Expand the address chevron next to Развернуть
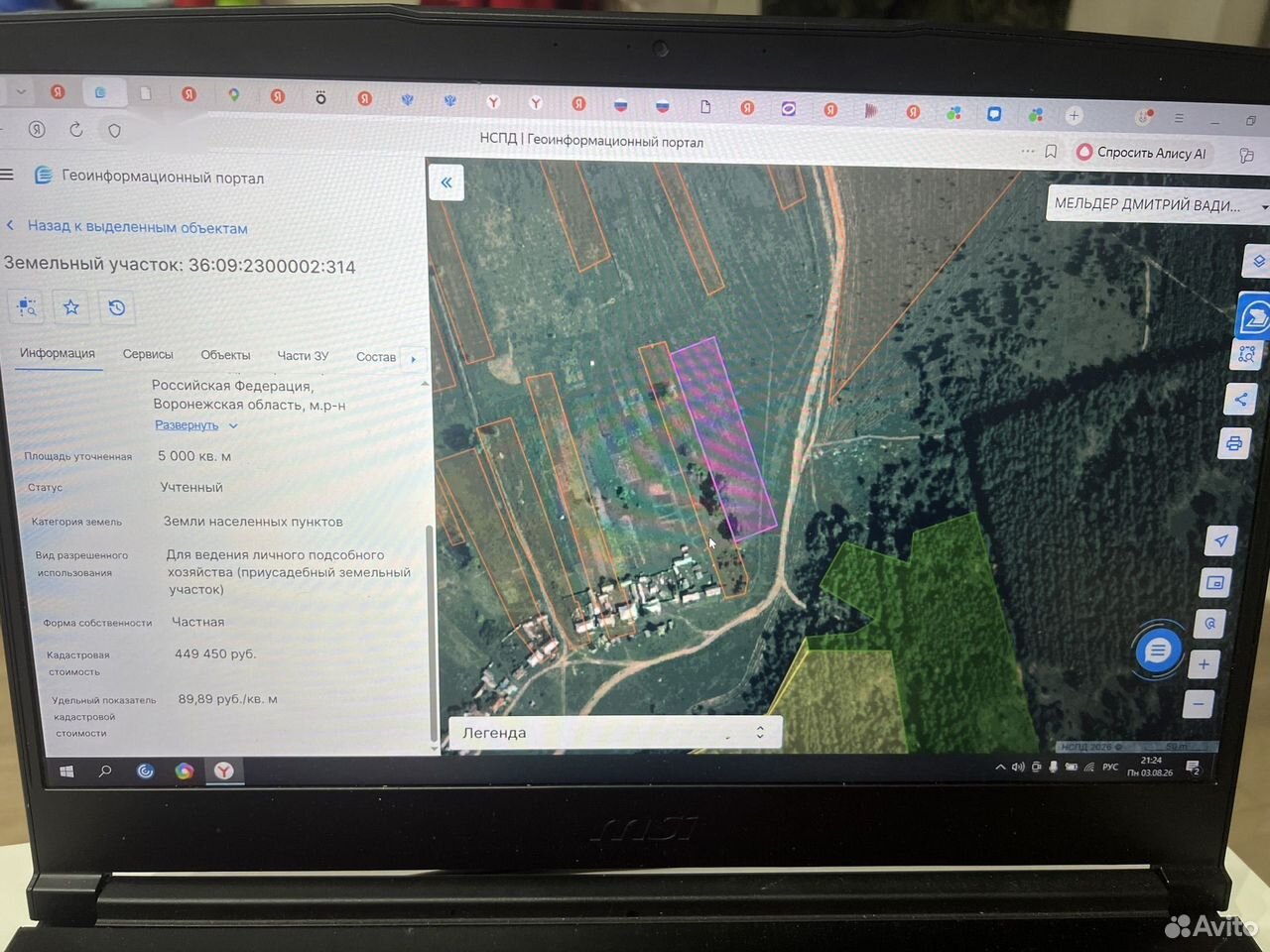Screen dimensions: 1270x952 (x=233, y=425)
